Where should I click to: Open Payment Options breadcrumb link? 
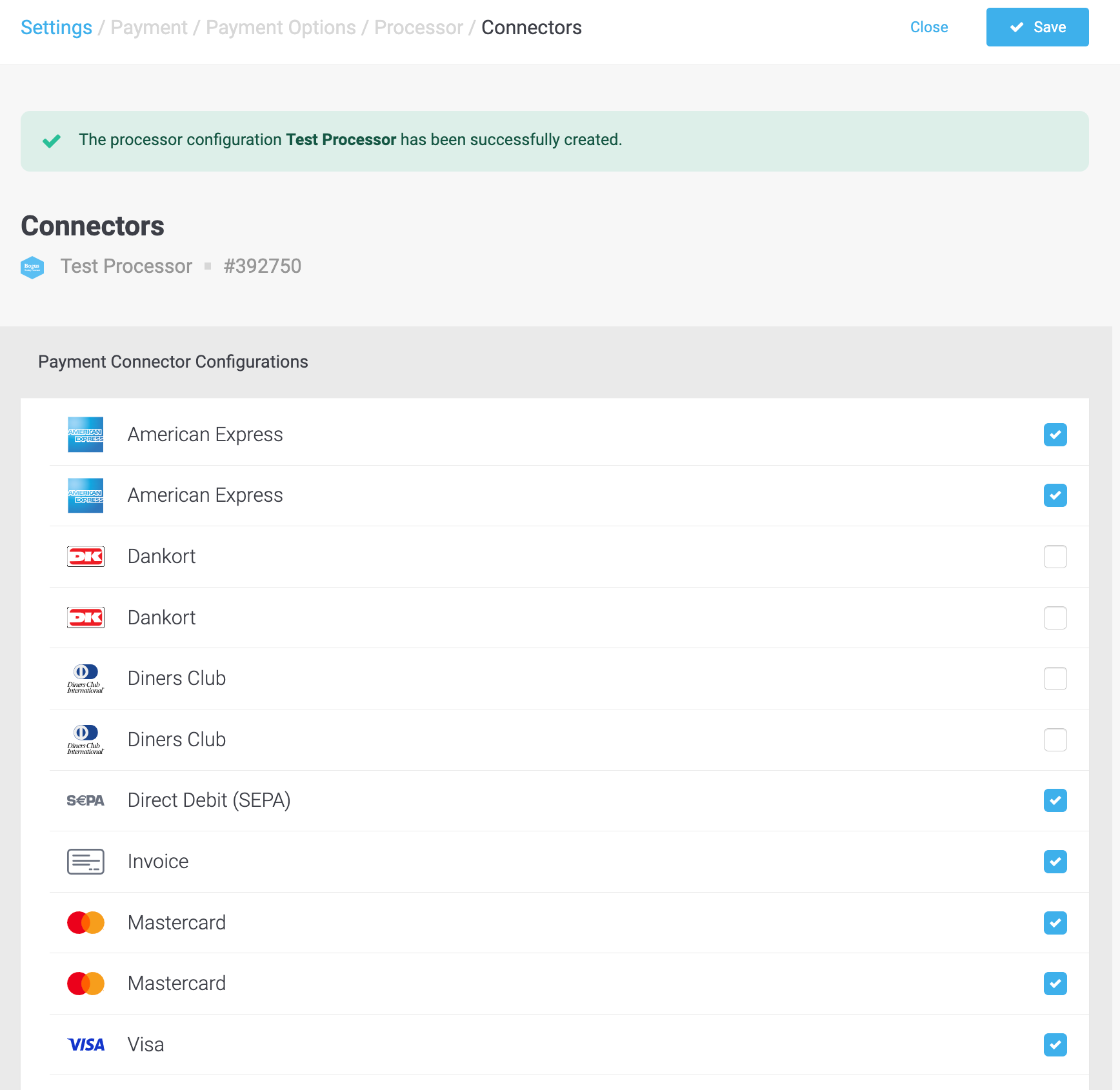(281, 28)
